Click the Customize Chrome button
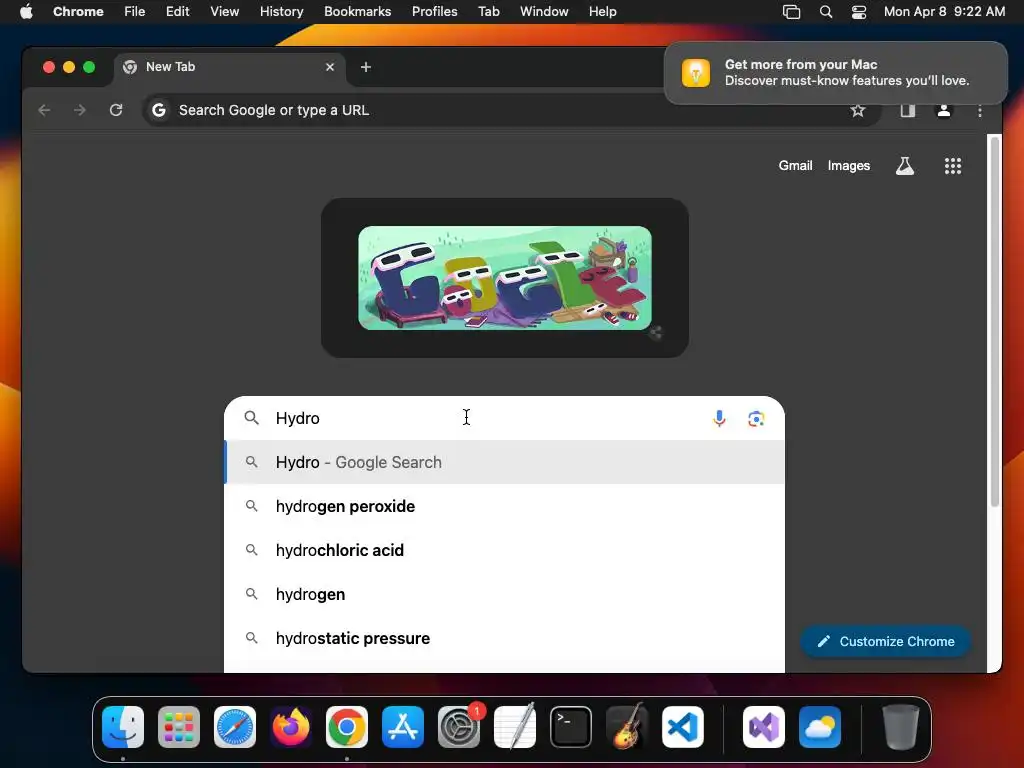Screen dimensions: 1024x768 tap(885, 641)
